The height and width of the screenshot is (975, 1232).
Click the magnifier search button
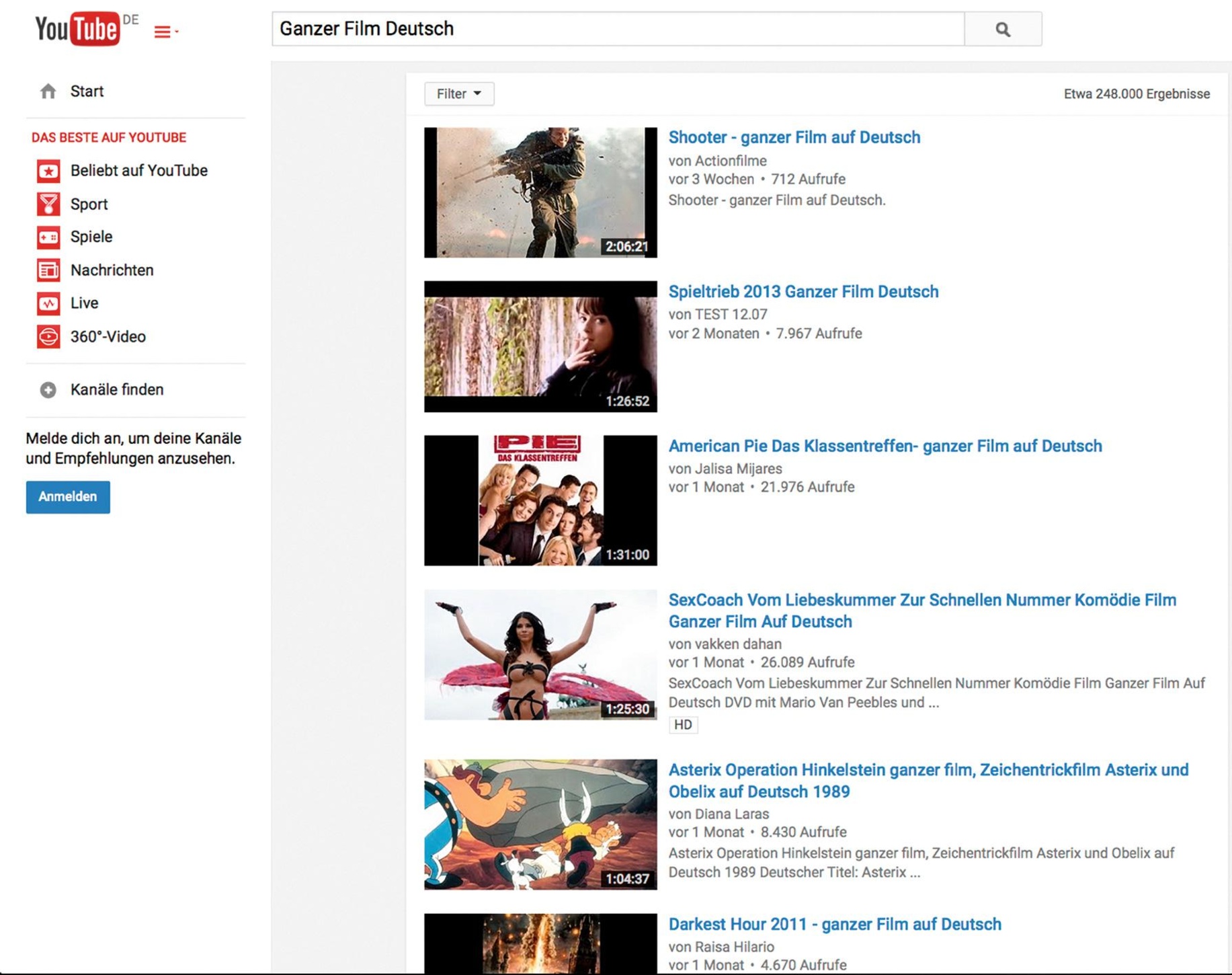1002,29
